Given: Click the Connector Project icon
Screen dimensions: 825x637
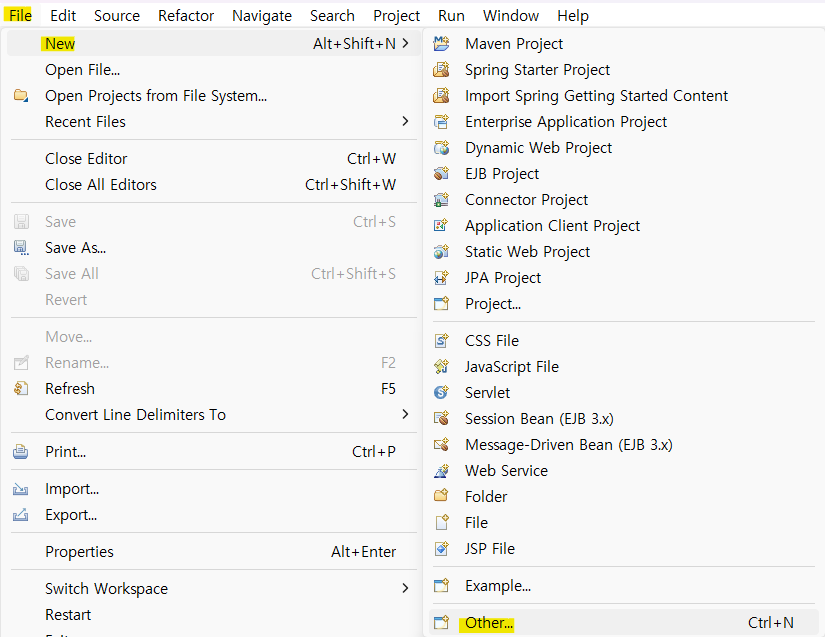Looking at the screenshot, I should (441, 200).
